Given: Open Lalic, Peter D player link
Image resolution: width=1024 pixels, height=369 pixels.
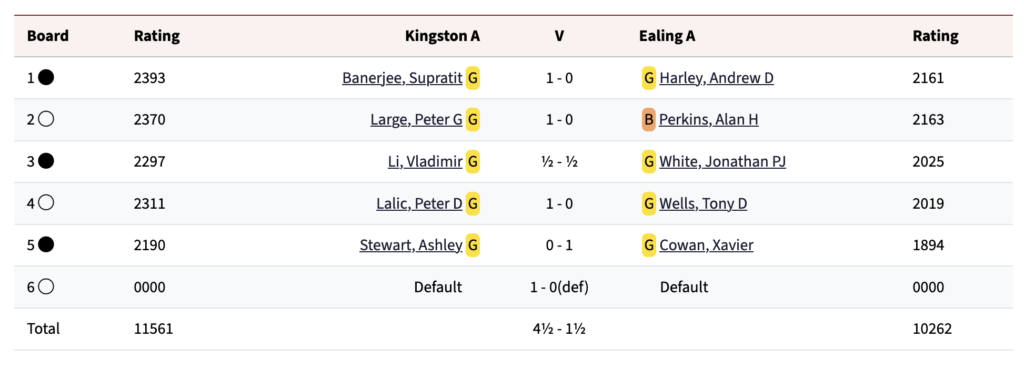Looking at the screenshot, I should coord(419,204).
